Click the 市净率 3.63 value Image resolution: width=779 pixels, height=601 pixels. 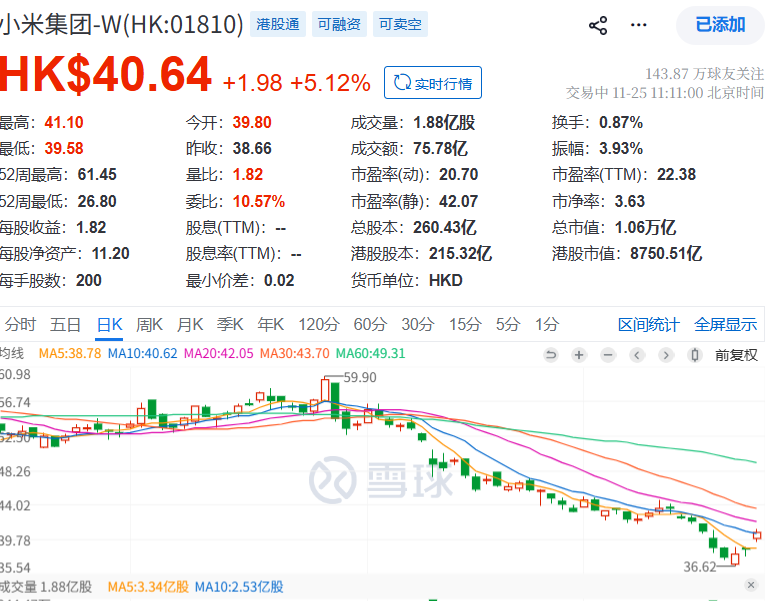click(x=629, y=201)
